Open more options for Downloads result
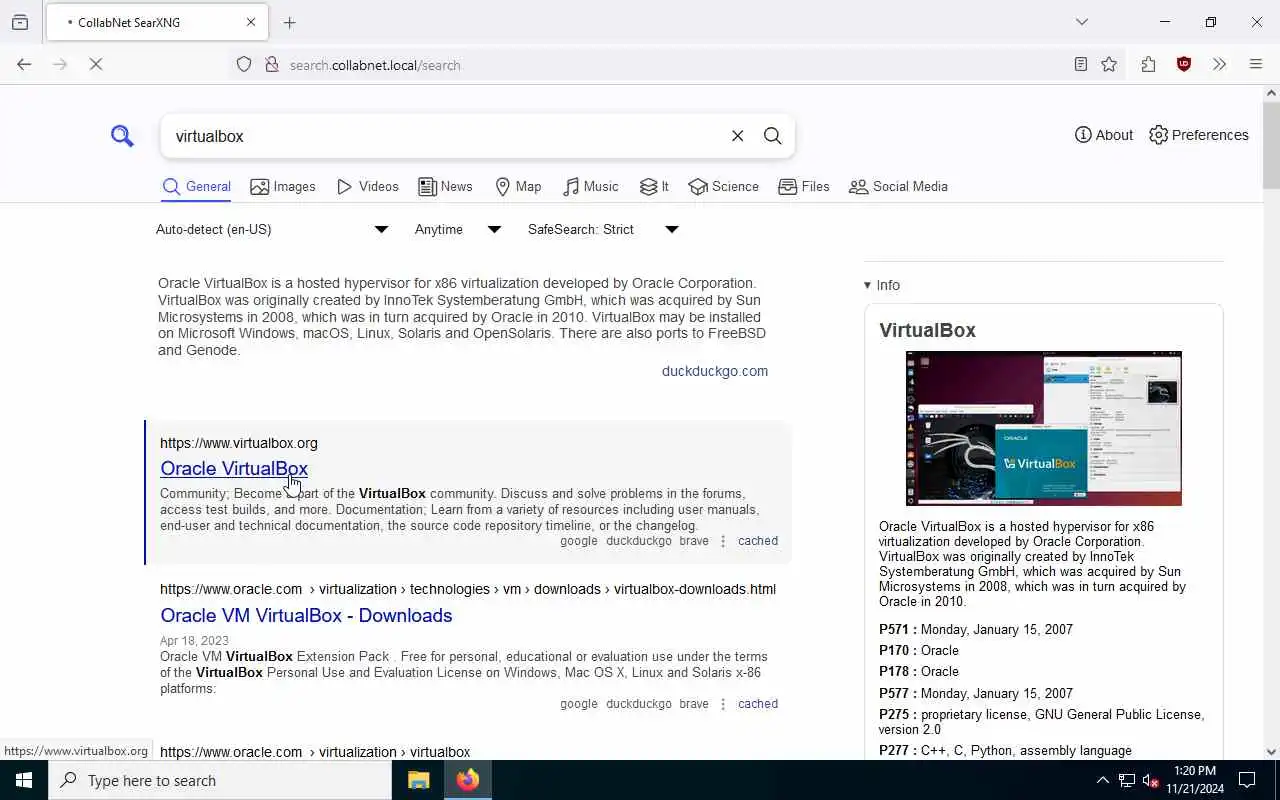Screen dimensions: 1280x800 pyautogui.click(x=723, y=704)
